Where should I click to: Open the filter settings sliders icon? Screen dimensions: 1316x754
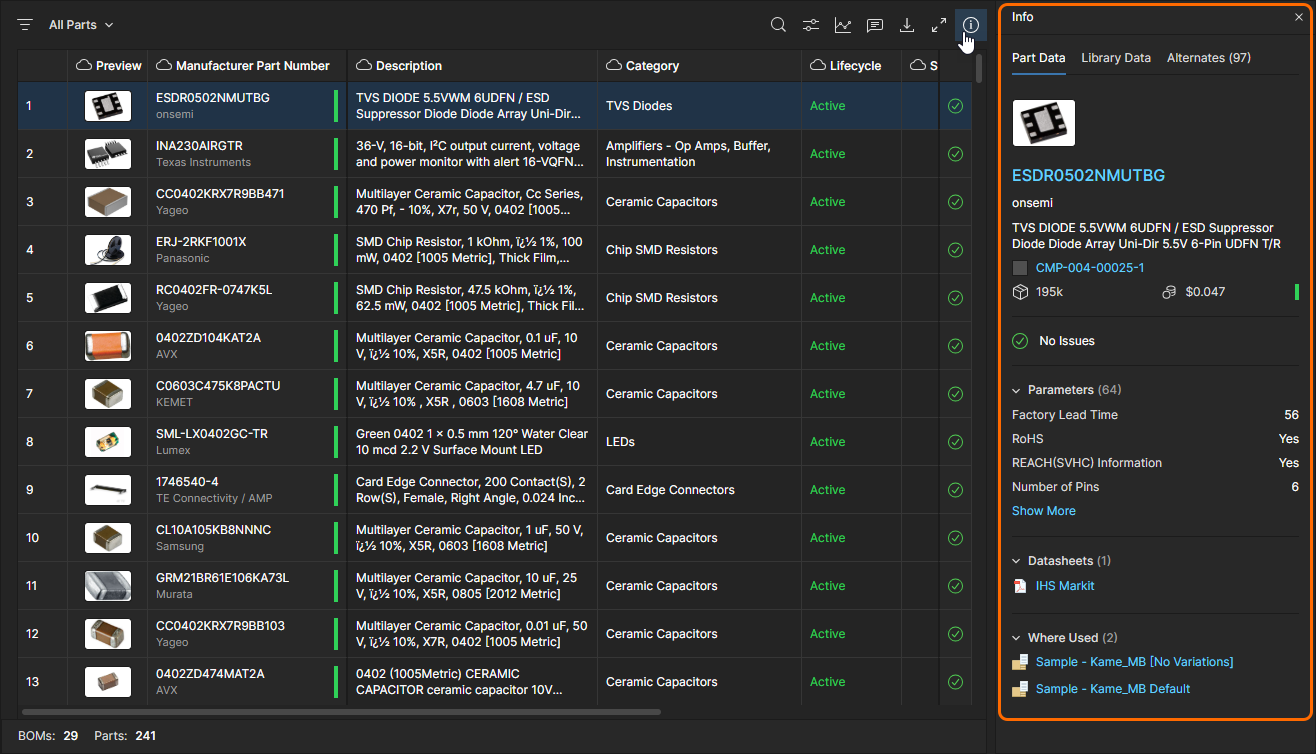pos(811,25)
